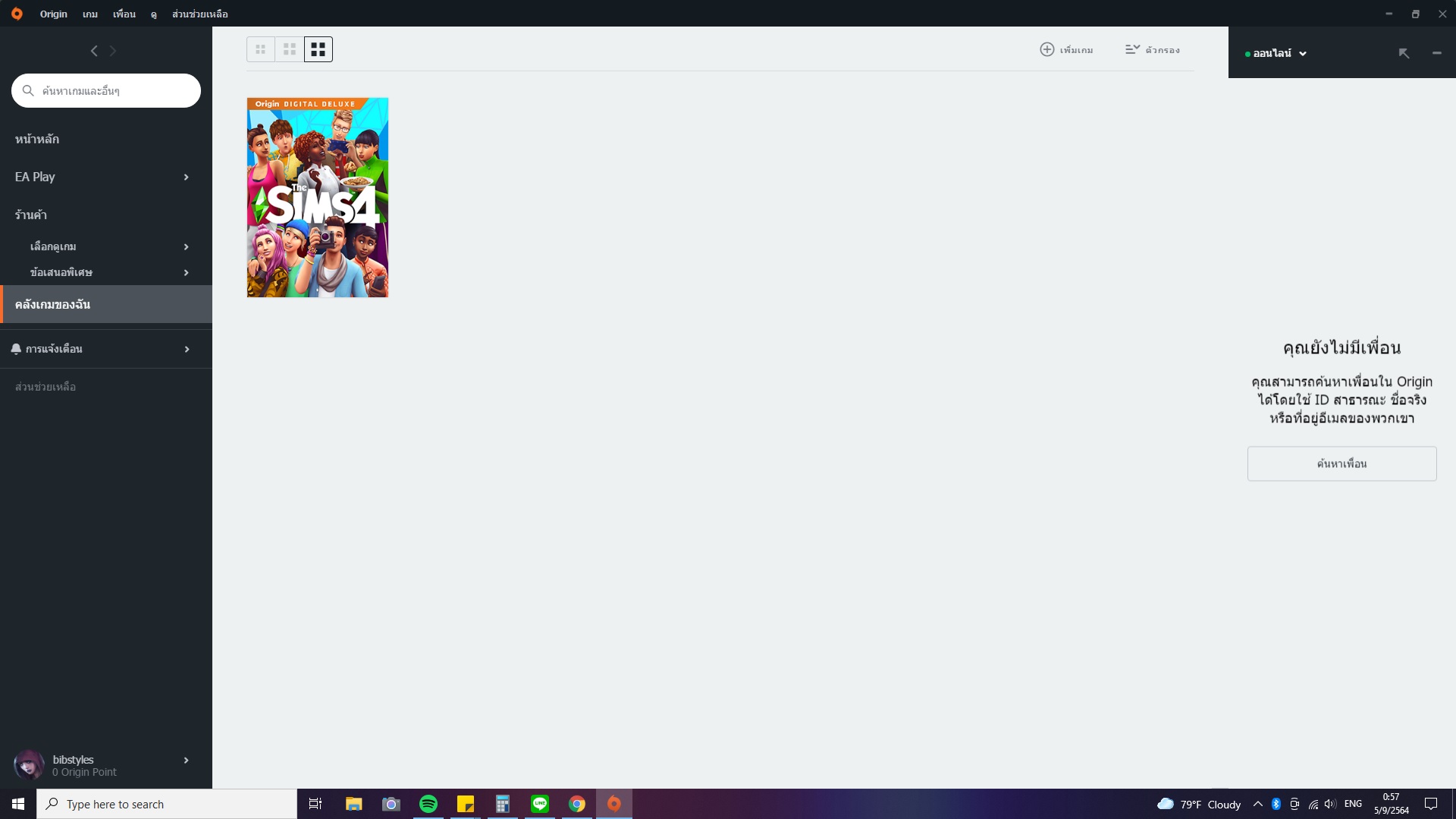Open the Origin menu in menu bar

point(53,14)
